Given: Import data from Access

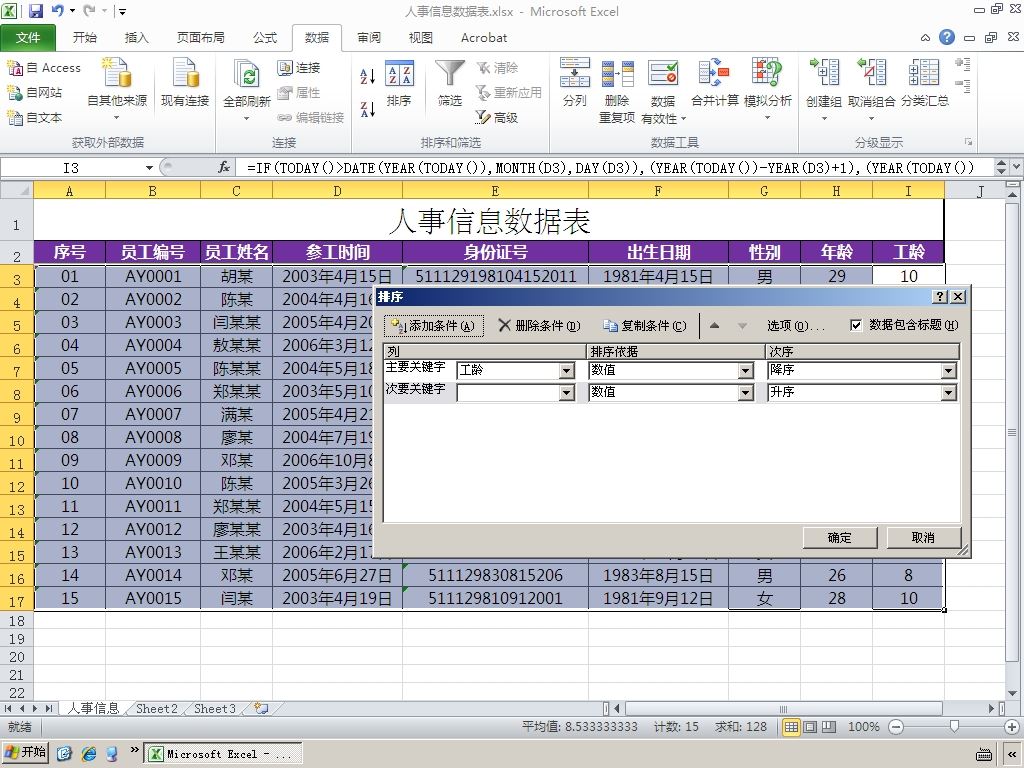Looking at the screenshot, I should [44, 68].
